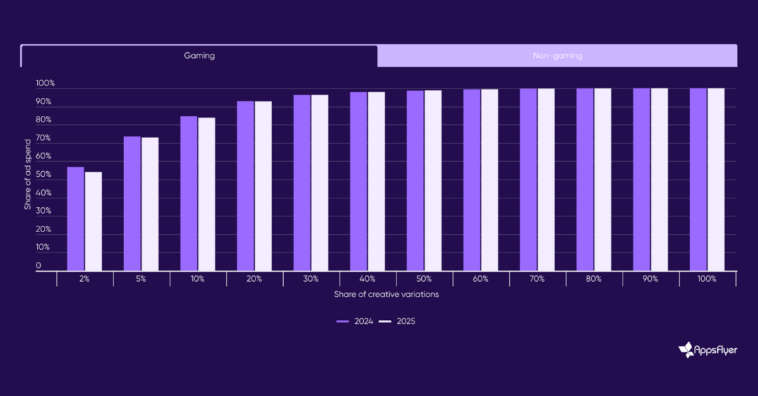
Task: Select the 2024 bar at 90%
Action: click(x=641, y=179)
